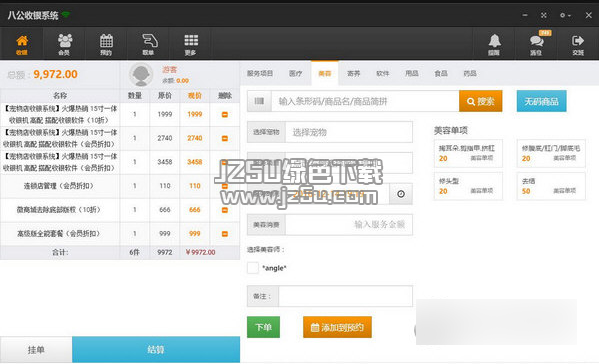
Task: Click the 9,972.00 total amount
Action: (x=55, y=74)
